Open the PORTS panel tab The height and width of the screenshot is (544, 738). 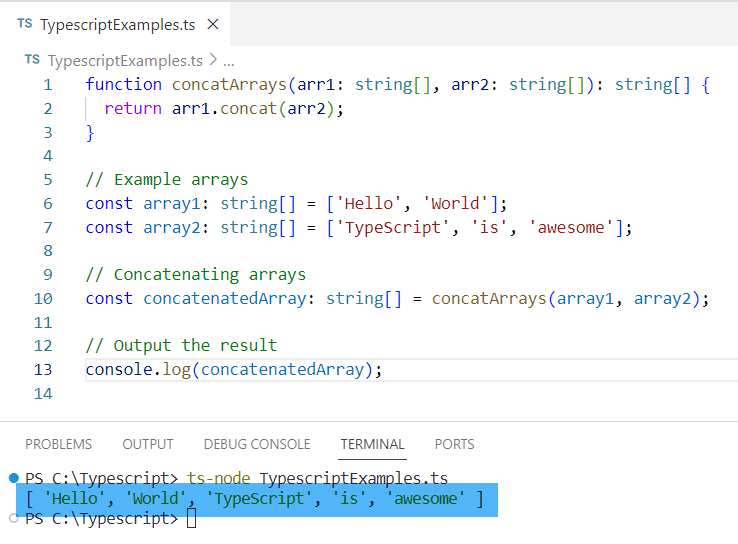coord(454,444)
